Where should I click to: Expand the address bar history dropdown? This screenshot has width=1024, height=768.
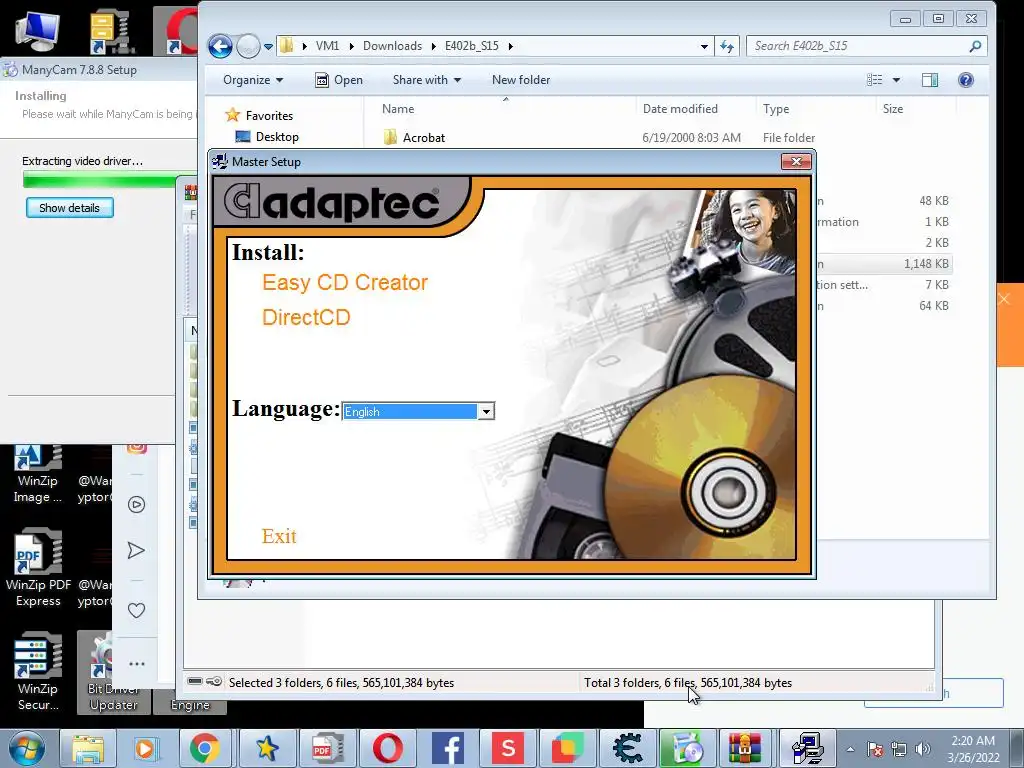click(x=704, y=46)
